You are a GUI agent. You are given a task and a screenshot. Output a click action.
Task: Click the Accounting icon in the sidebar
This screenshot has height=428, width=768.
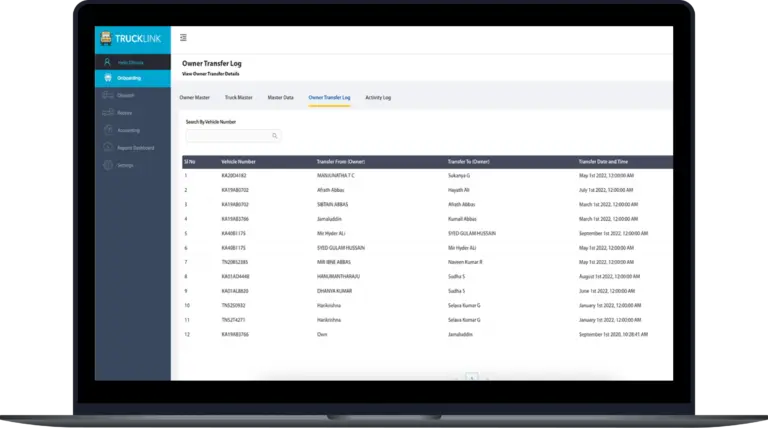coord(107,130)
